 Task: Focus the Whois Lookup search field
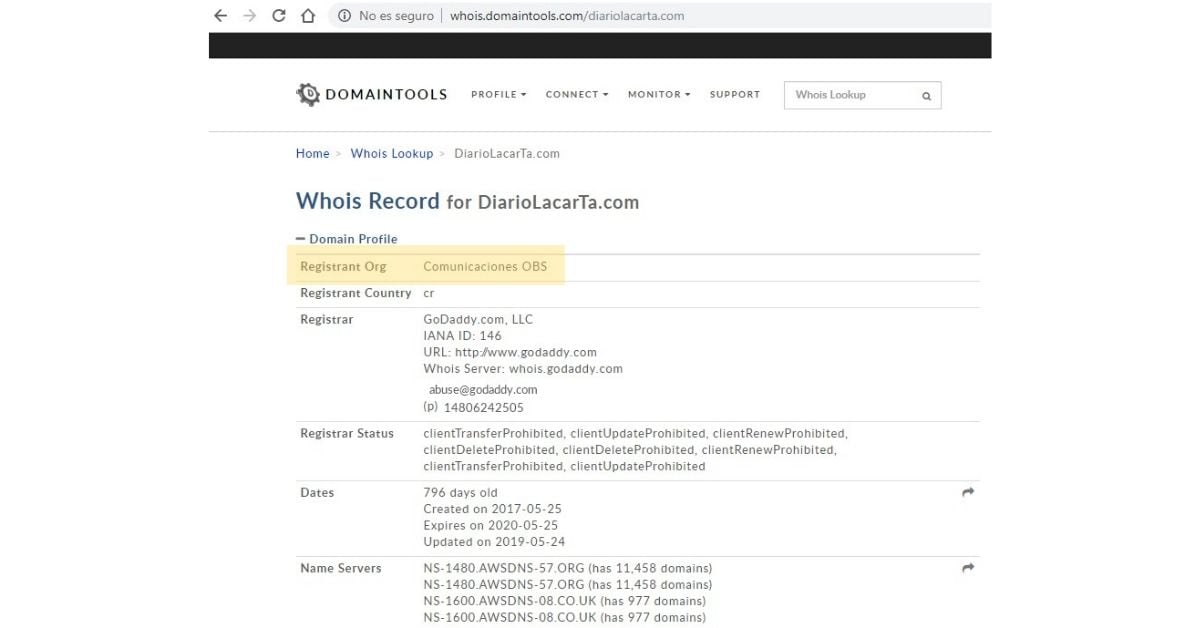coord(850,95)
